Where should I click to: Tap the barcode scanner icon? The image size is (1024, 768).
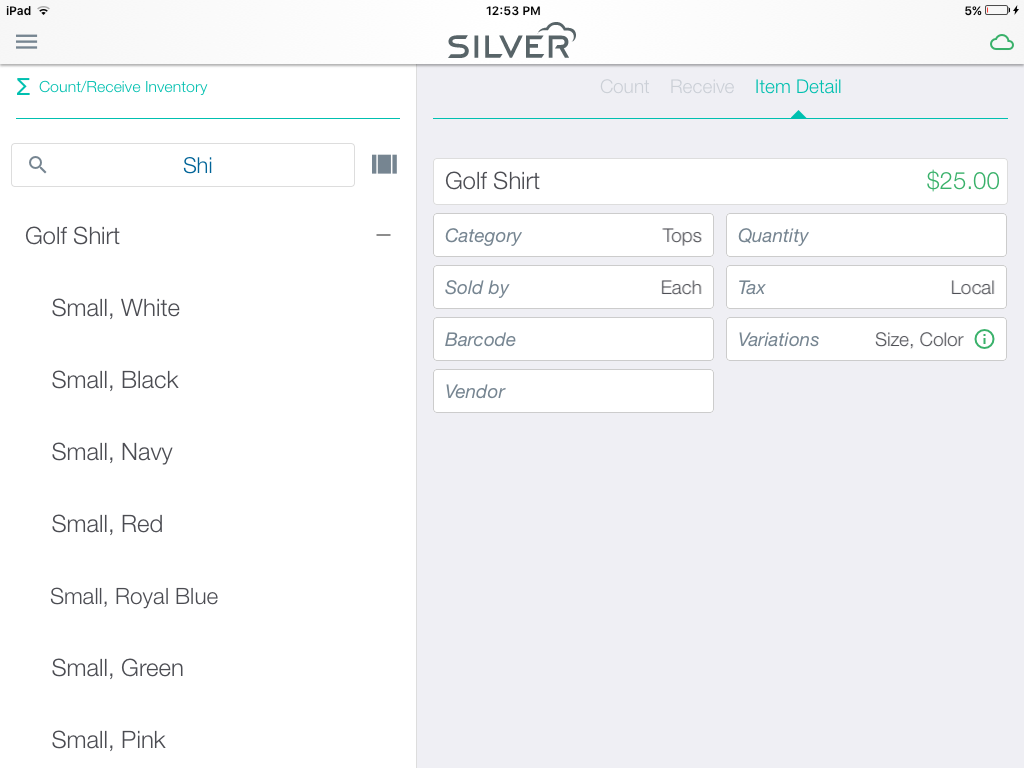coord(384,165)
